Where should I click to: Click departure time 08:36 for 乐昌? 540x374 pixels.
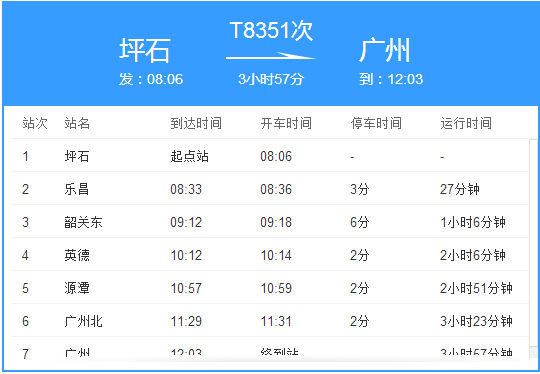pyautogui.click(x=276, y=189)
